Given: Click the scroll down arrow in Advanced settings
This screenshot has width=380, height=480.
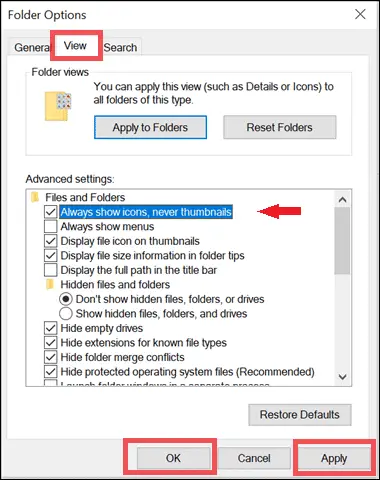Looking at the screenshot, I should click(x=342, y=377).
